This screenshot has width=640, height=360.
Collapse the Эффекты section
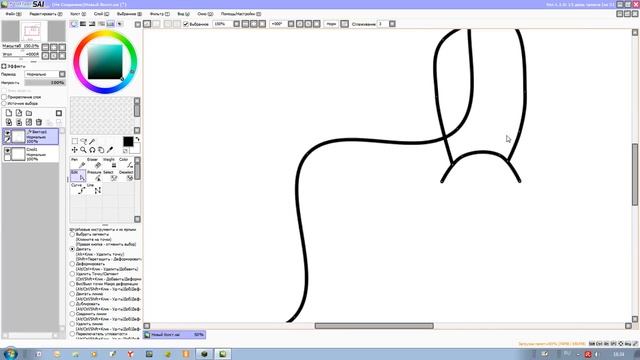pyautogui.click(x=4, y=66)
